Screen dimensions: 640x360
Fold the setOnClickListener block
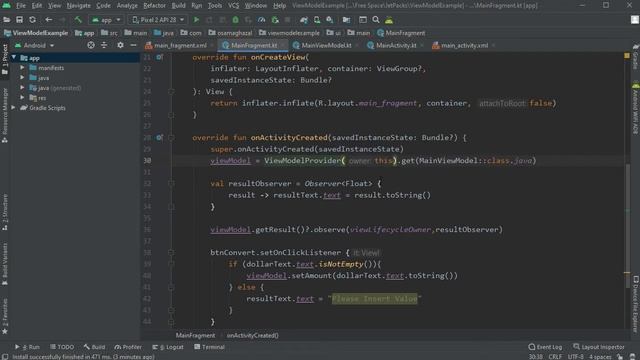pyautogui.click(x=171, y=253)
